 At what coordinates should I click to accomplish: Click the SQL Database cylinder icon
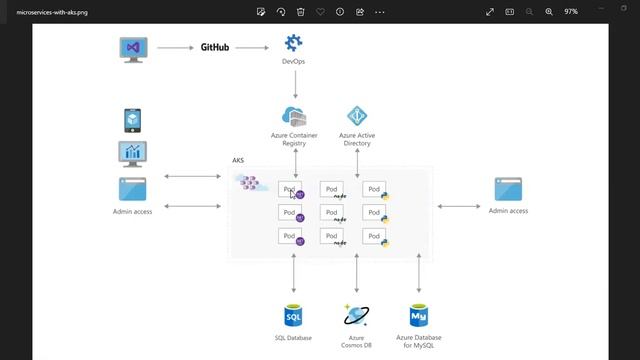[293, 316]
